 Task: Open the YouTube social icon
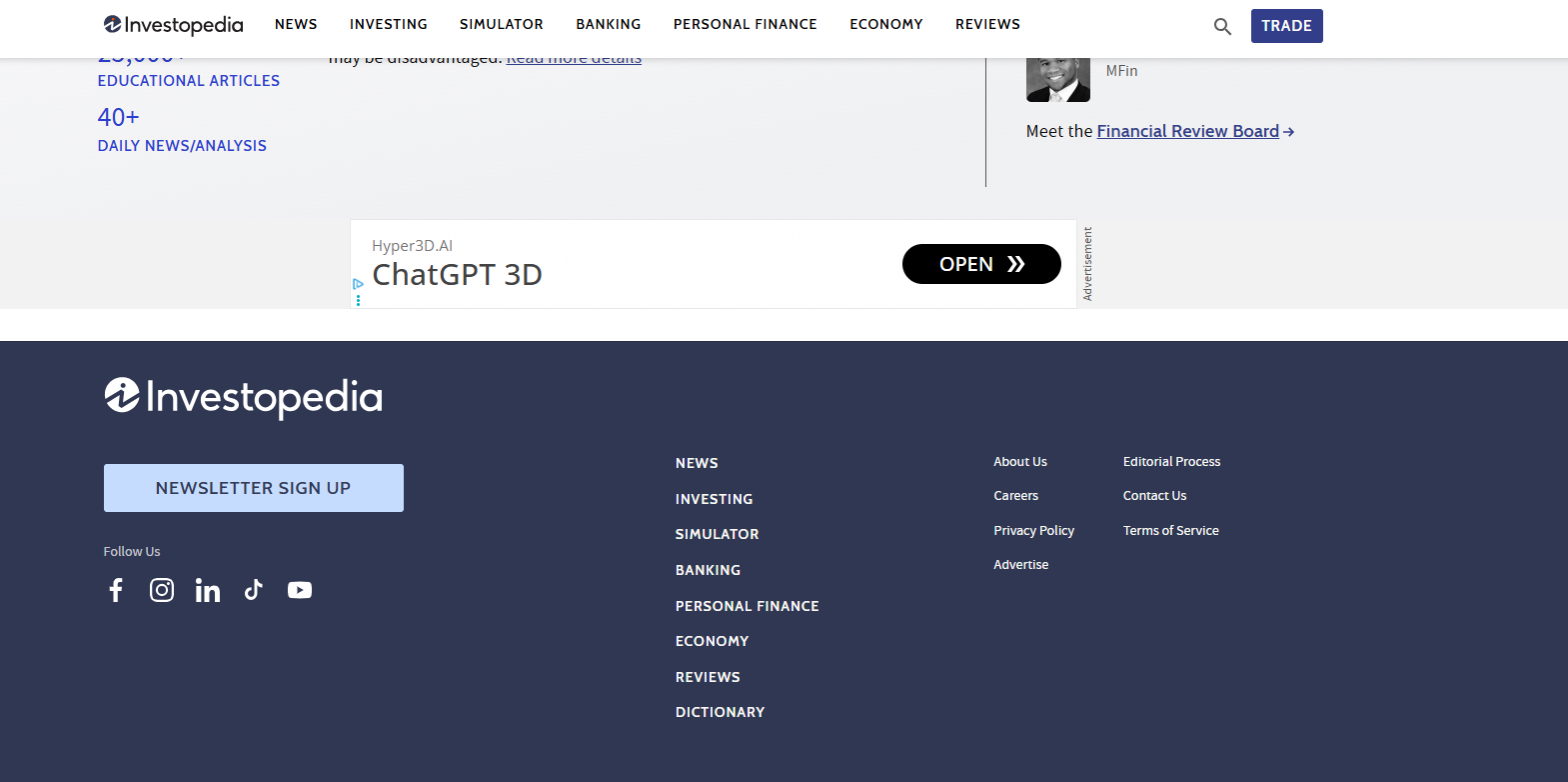[300, 590]
